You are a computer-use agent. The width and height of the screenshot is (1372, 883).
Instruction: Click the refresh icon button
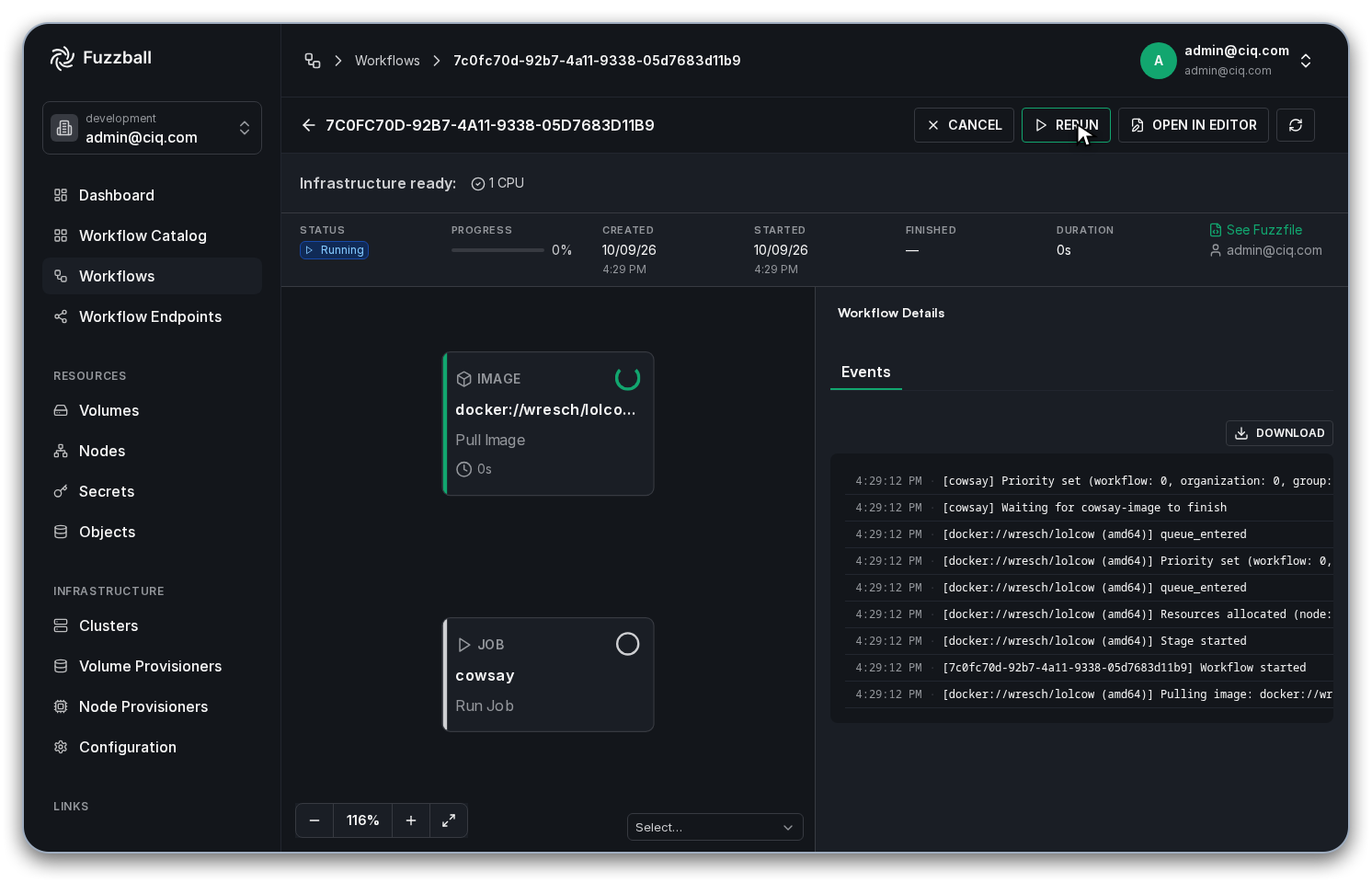[1296, 125]
